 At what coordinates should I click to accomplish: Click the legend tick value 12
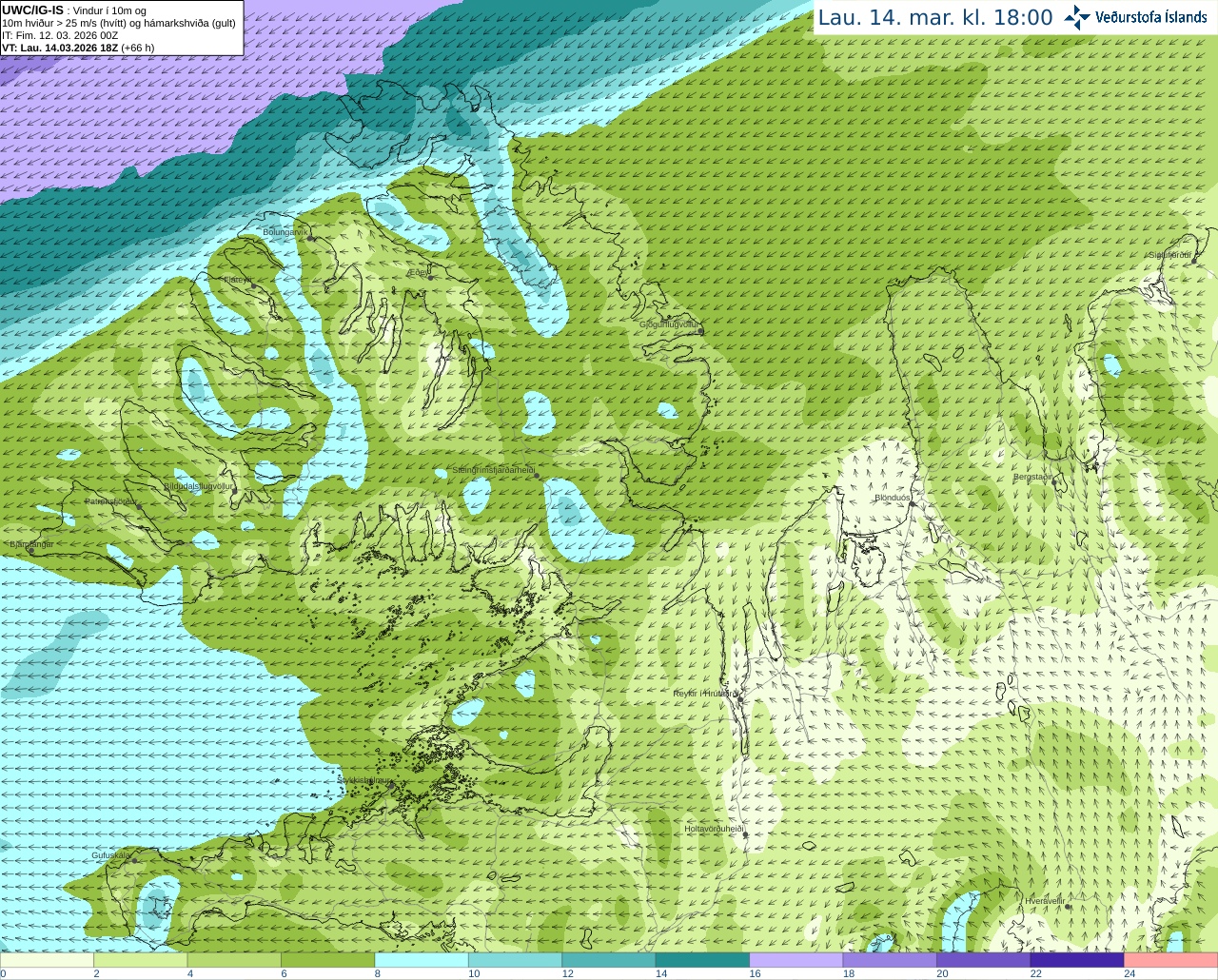566,973
